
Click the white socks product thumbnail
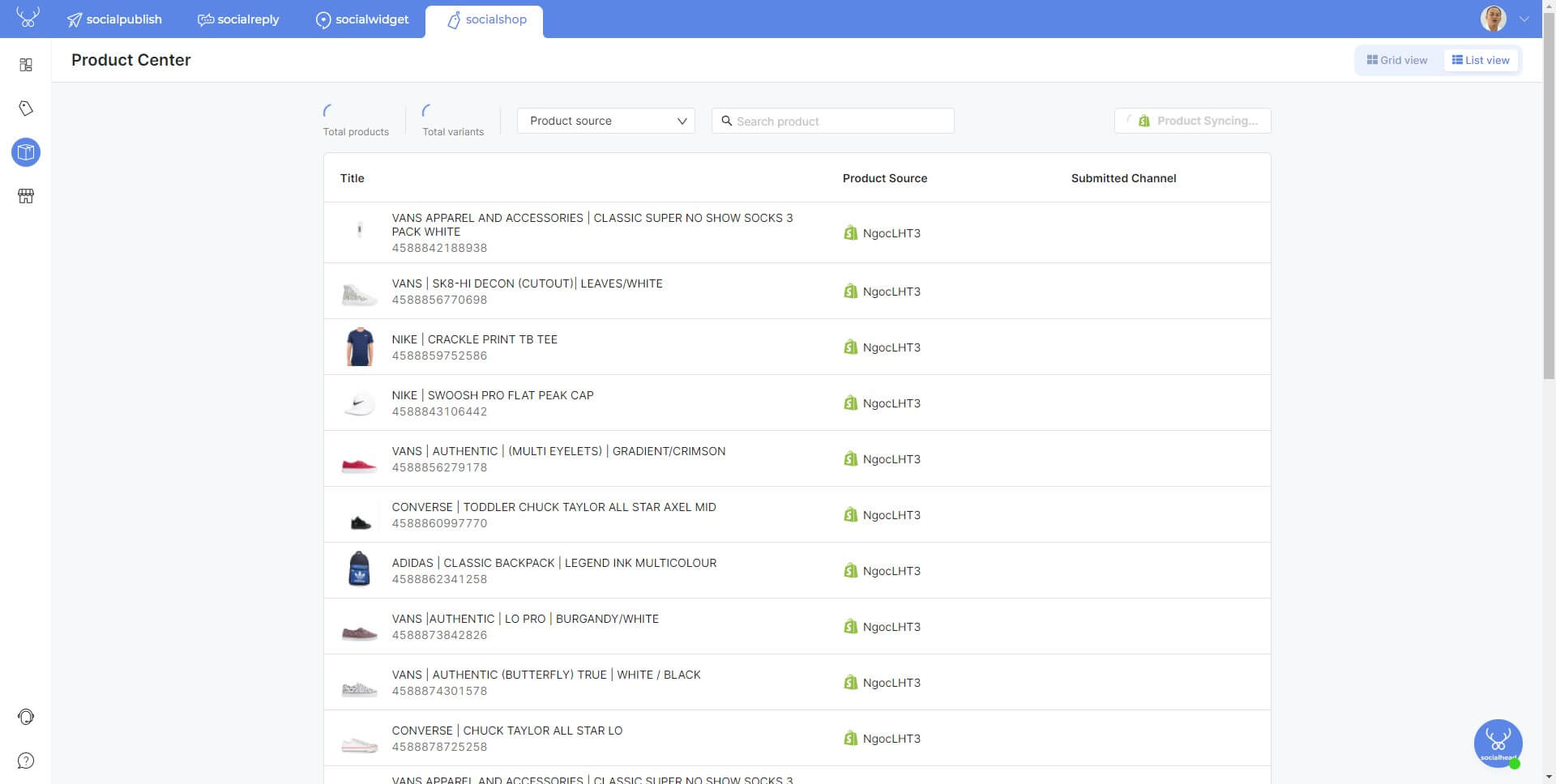click(359, 230)
